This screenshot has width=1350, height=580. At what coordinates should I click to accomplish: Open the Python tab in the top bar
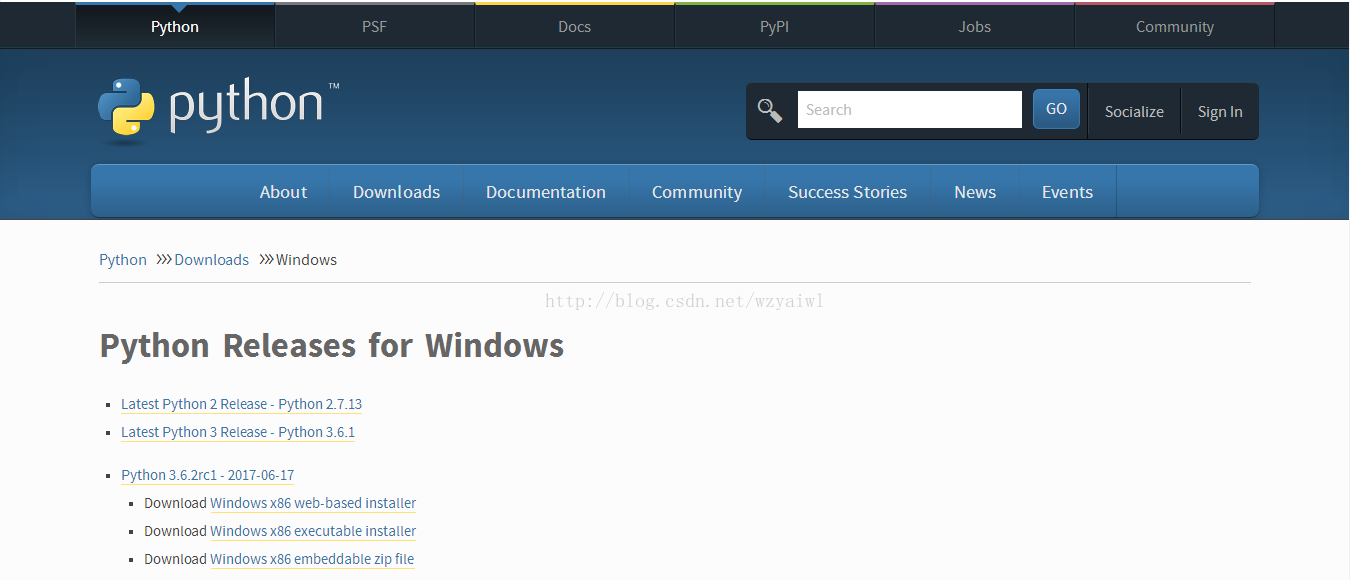point(175,27)
